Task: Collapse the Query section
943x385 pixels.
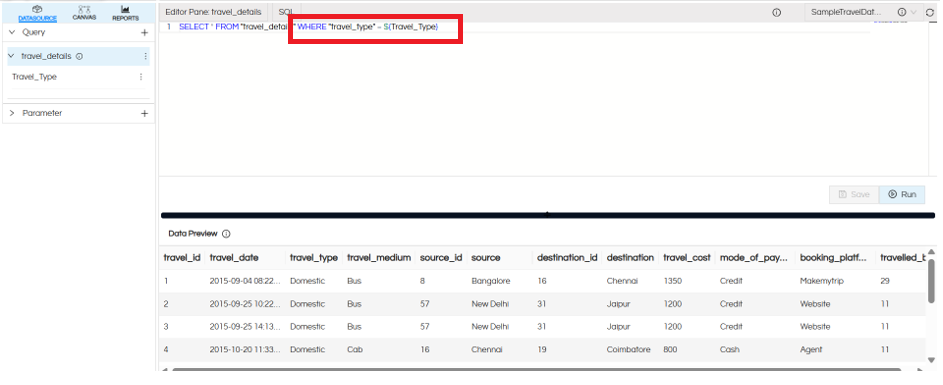Action: point(12,32)
